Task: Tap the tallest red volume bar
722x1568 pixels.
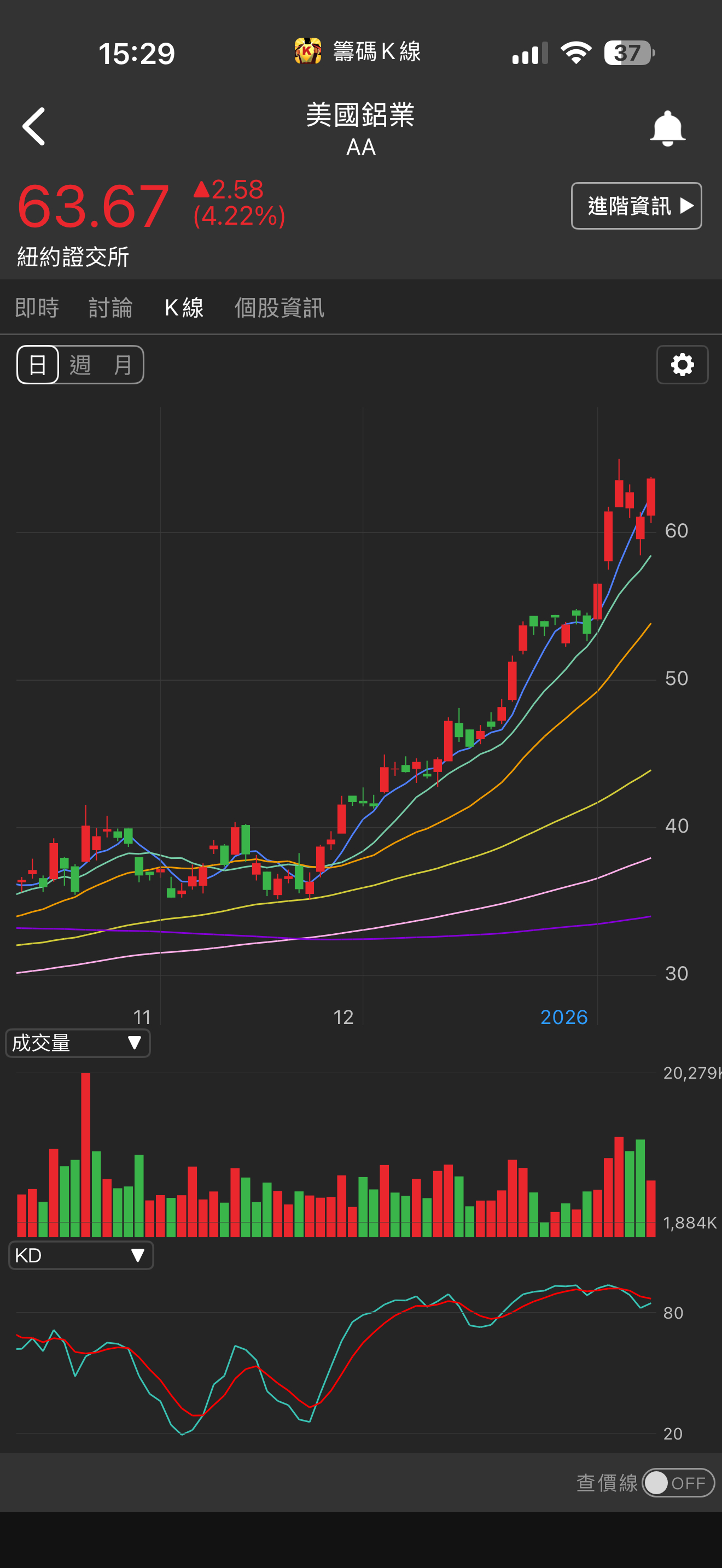Action: 86,1155
